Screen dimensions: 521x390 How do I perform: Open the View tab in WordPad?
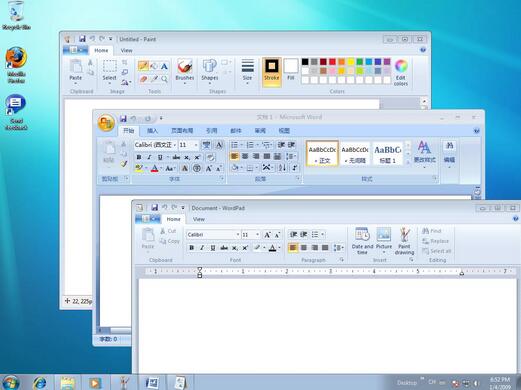pos(199,219)
